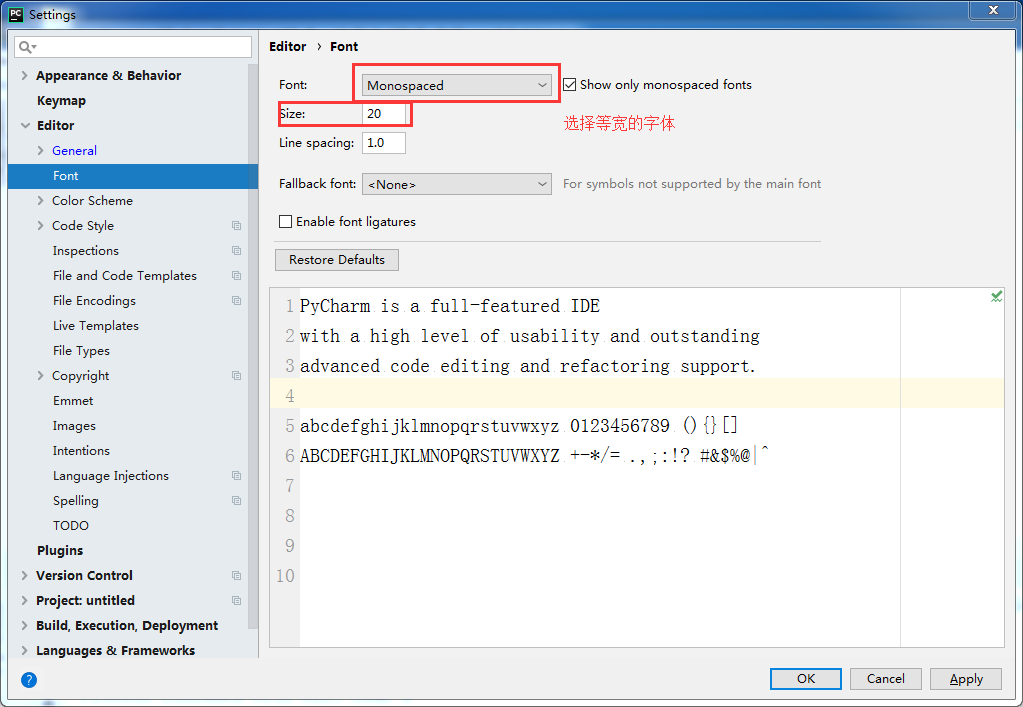Expand Appearance & Behavior section
This screenshot has width=1023, height=707.
point(24,76)
